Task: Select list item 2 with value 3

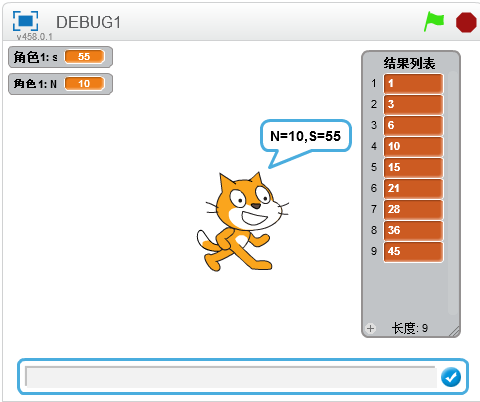Action: (x=413, y=104)
